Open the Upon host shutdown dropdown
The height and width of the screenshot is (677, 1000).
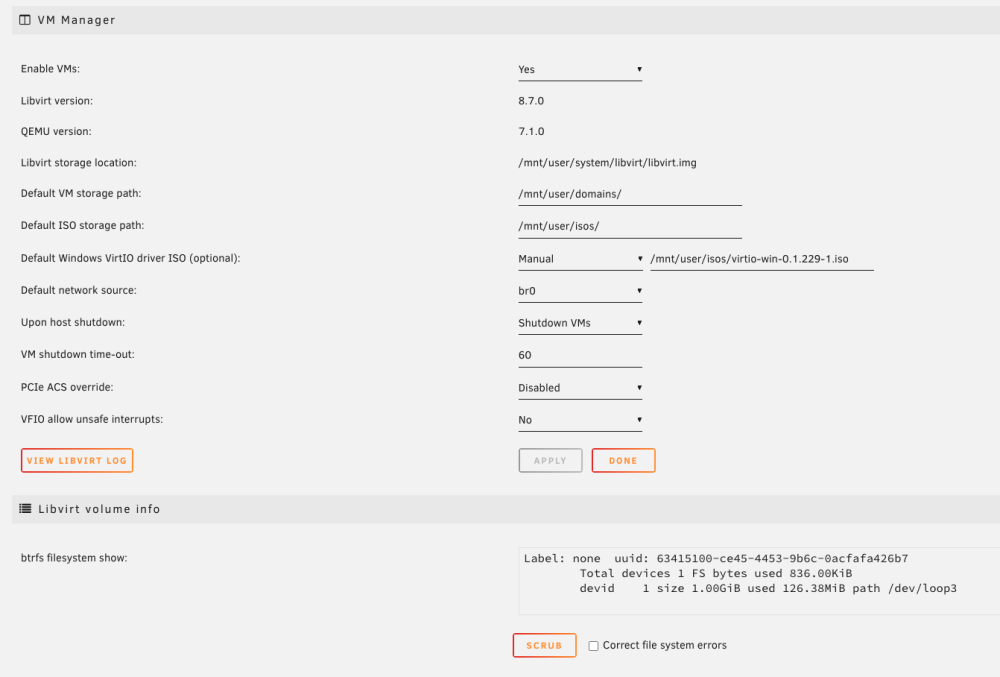tap(580, 323)
